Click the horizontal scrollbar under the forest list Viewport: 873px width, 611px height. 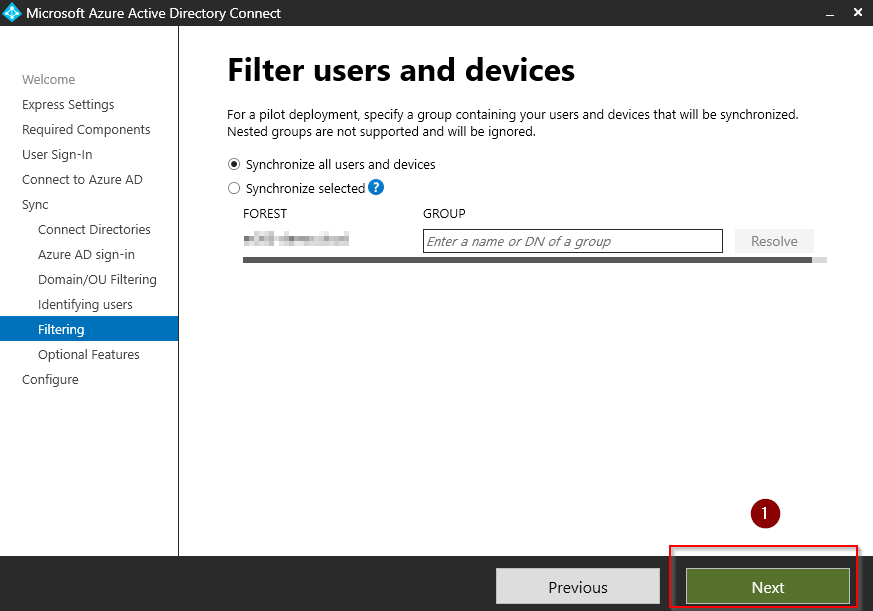tap(534, 260)
